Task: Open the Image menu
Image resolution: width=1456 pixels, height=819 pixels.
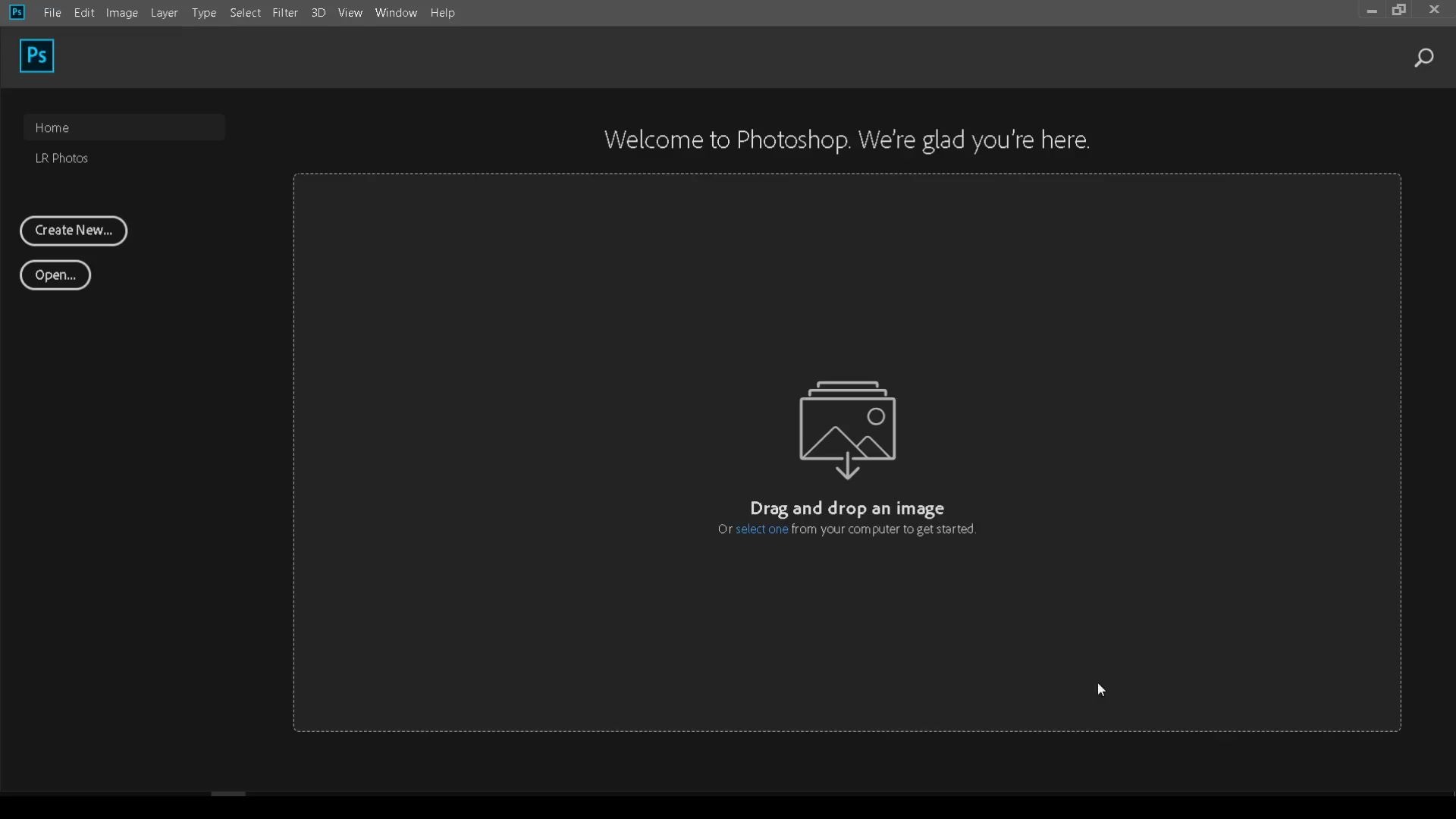Action: coord(122,13)
